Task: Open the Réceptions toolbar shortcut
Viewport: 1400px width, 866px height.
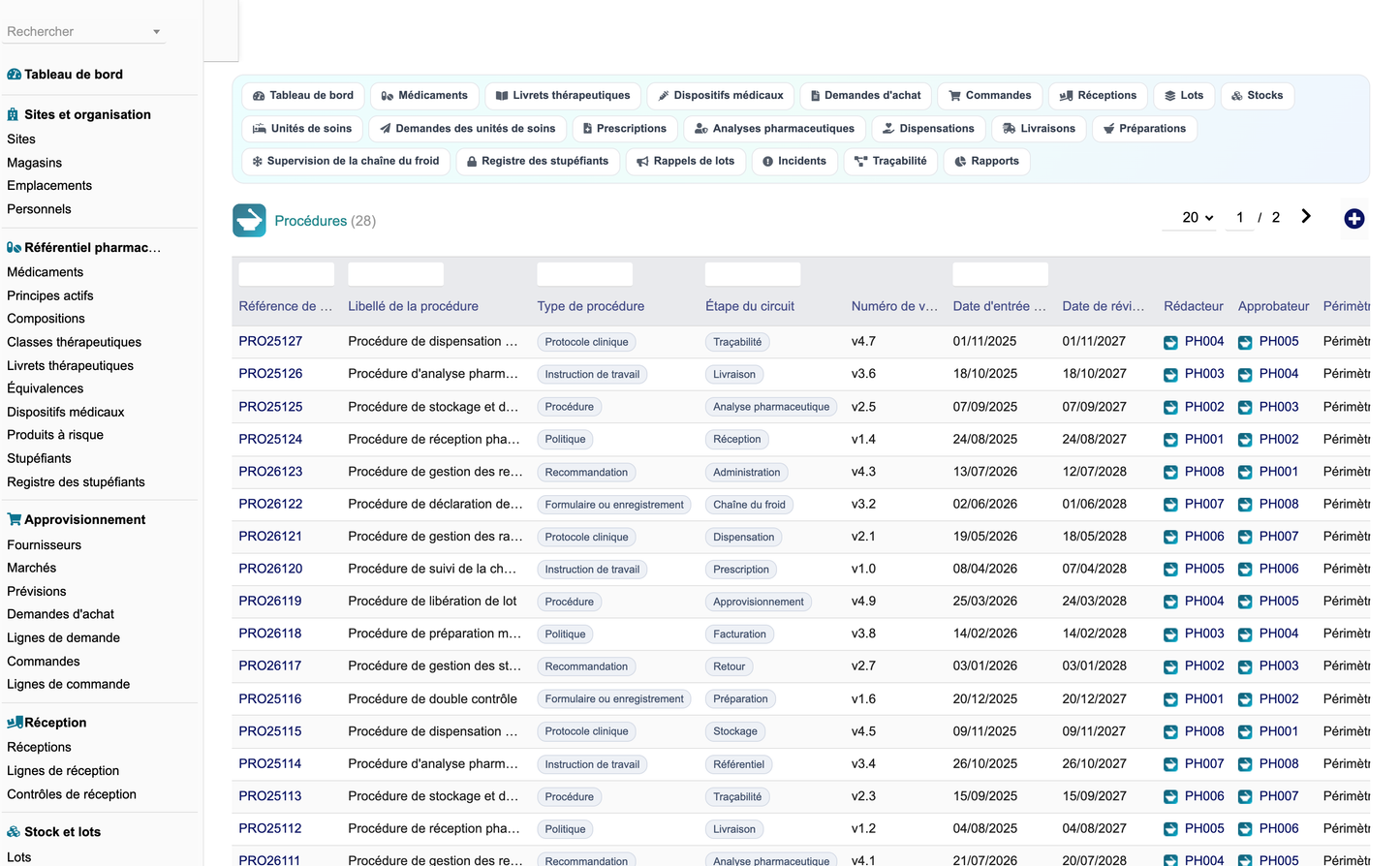Action: click(x=1098, y=96)
